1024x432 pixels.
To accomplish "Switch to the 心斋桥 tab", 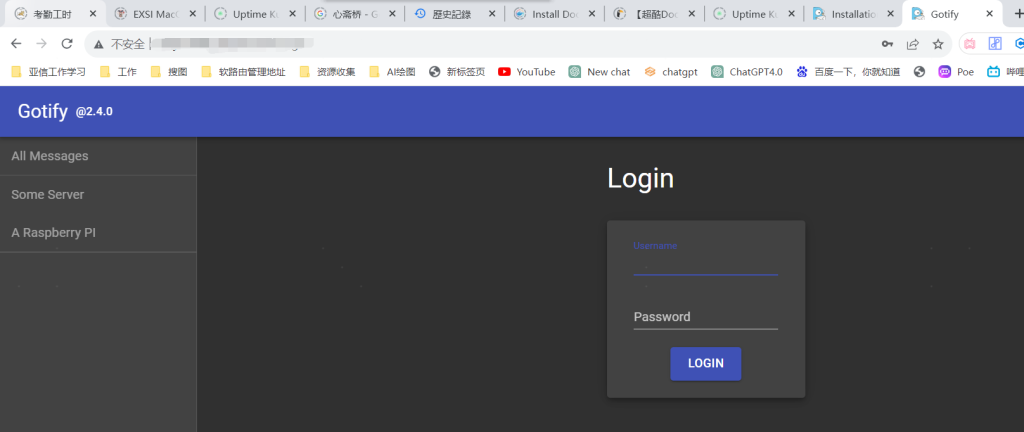I will tap(355, 14).
